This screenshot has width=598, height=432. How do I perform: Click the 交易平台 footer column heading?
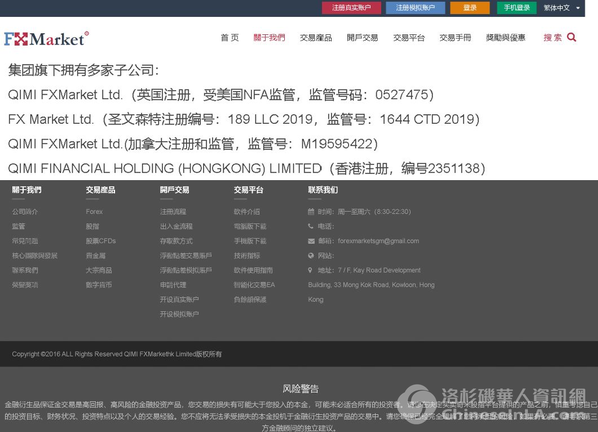tap(249, 190)
